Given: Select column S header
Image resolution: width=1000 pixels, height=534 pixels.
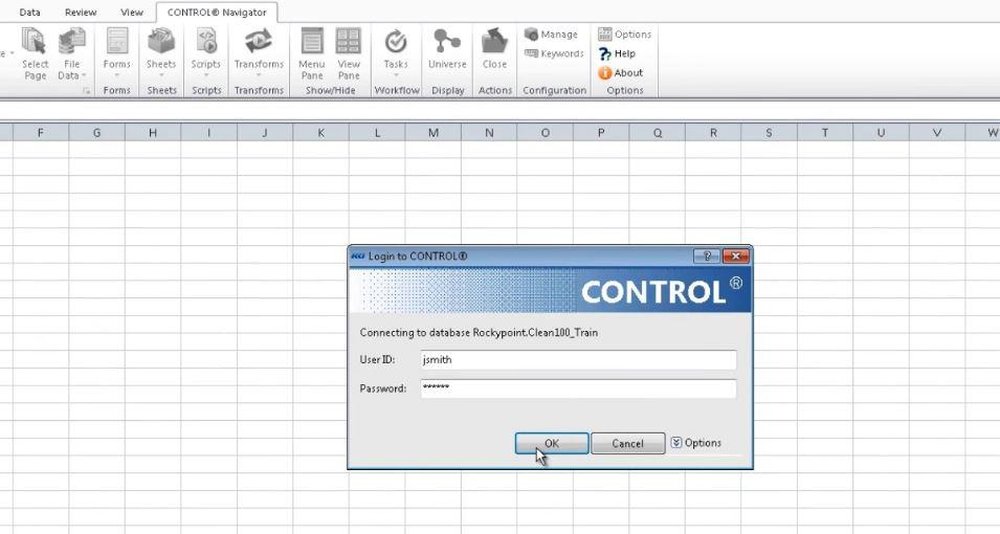Looking at the screenshot, I should click(x=769, y=133).
